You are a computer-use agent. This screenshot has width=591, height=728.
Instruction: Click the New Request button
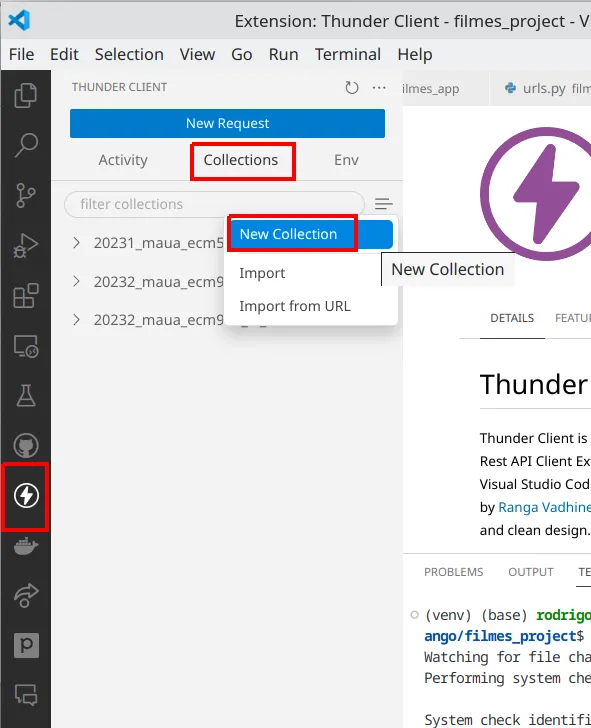pos(227,124)
